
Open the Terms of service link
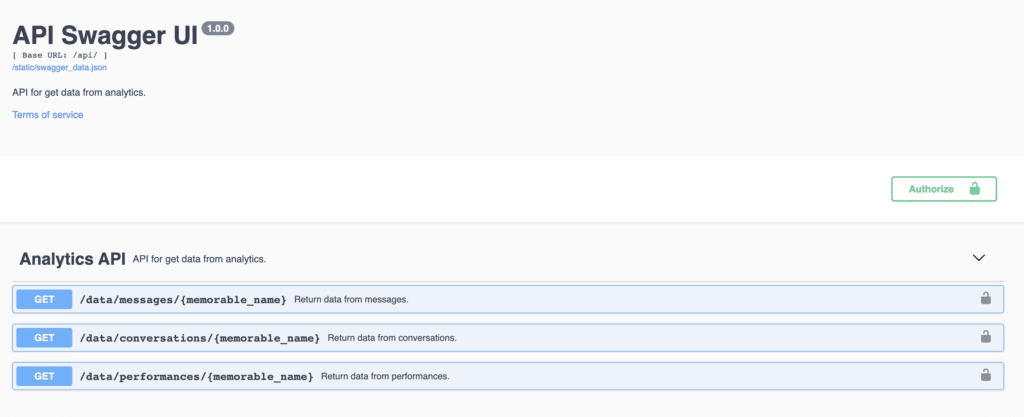click(48, 115)
